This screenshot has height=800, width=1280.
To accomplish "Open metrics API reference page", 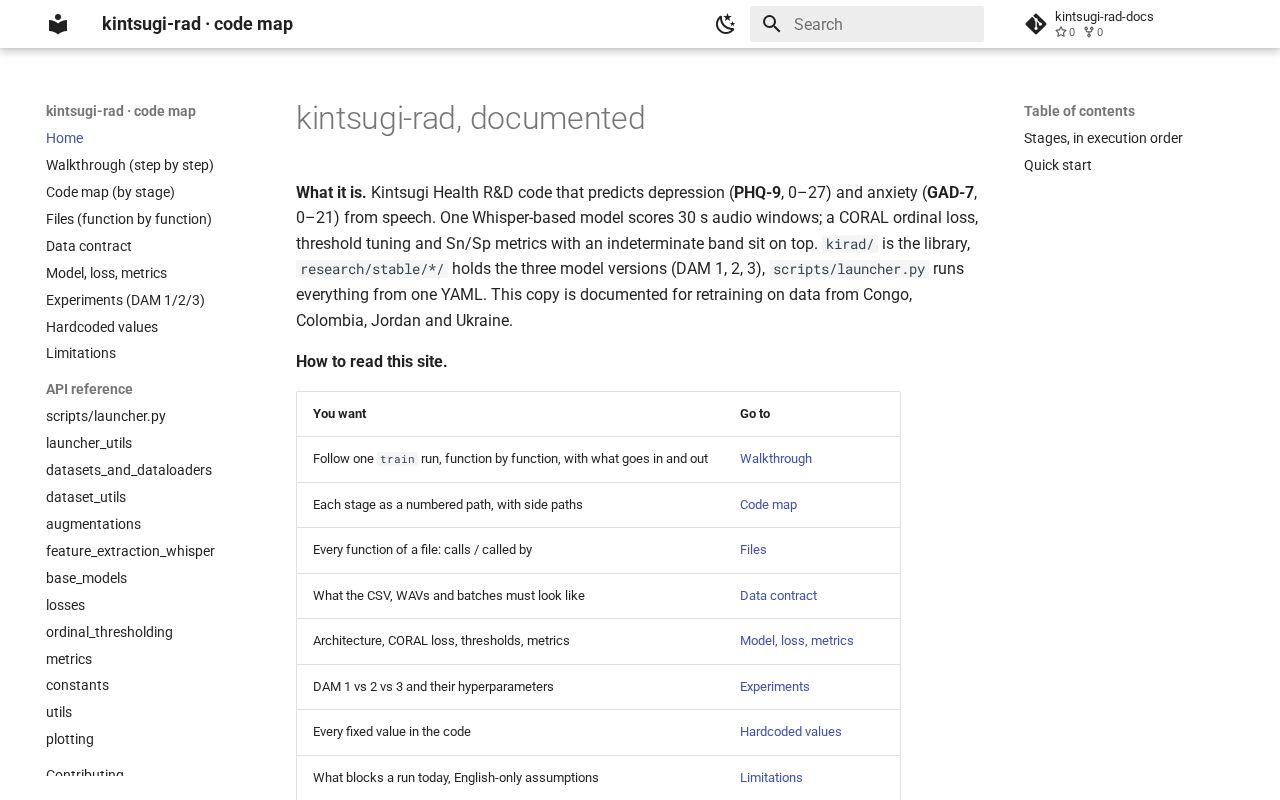I will 69,659.
